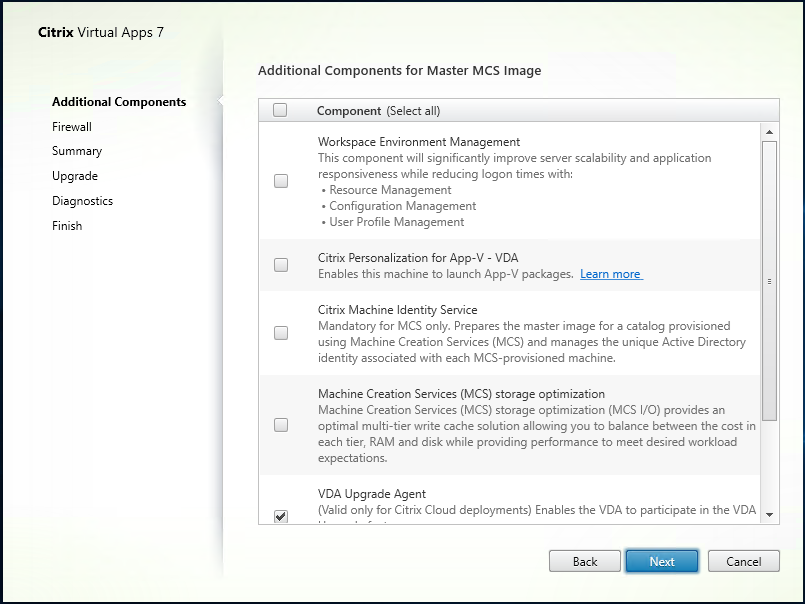
Task: Click the VDA Upgrade Agent title
Action: (372, 494)
